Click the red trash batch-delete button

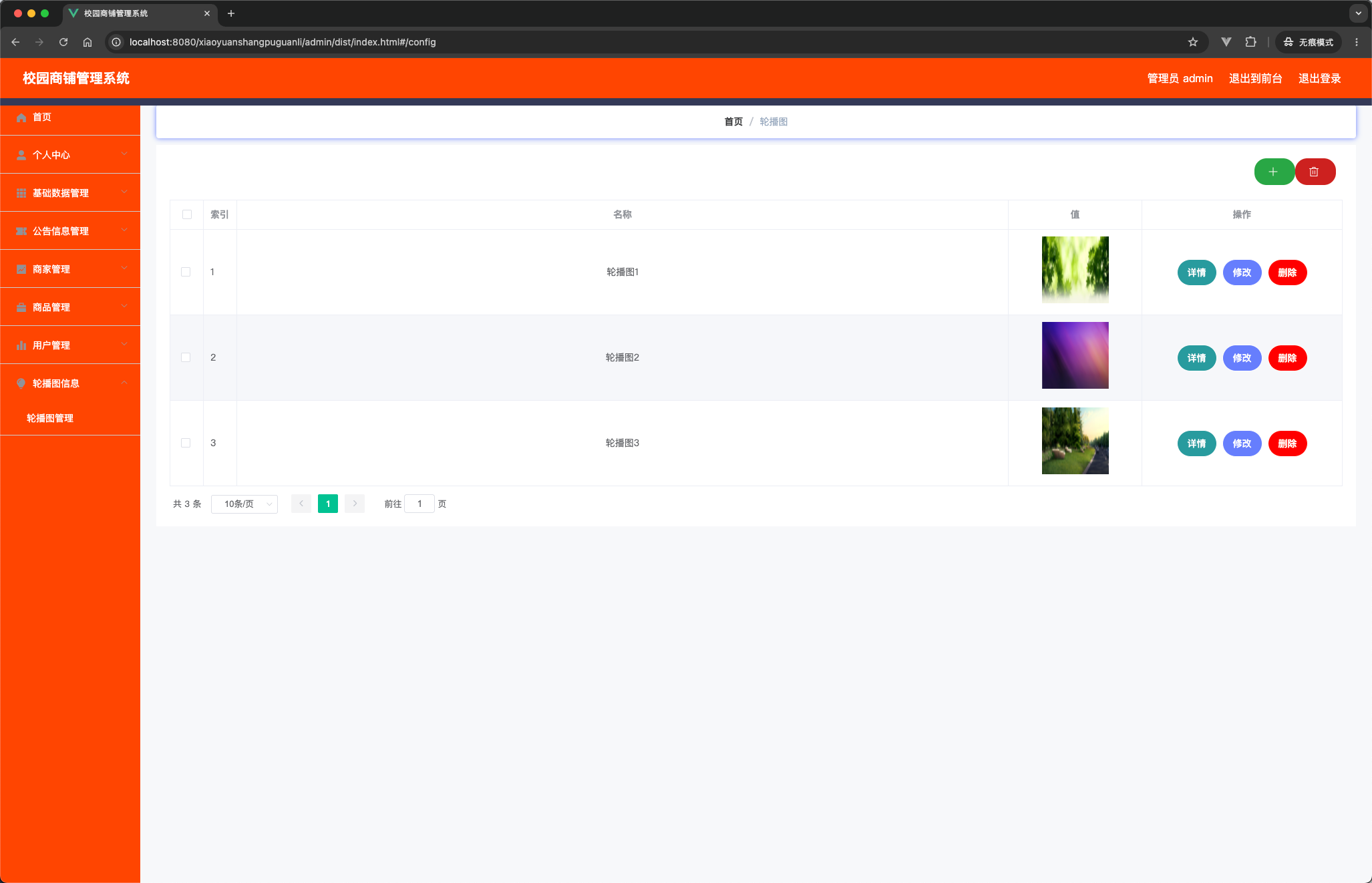pyautogui.click(x=1315, y=172)
